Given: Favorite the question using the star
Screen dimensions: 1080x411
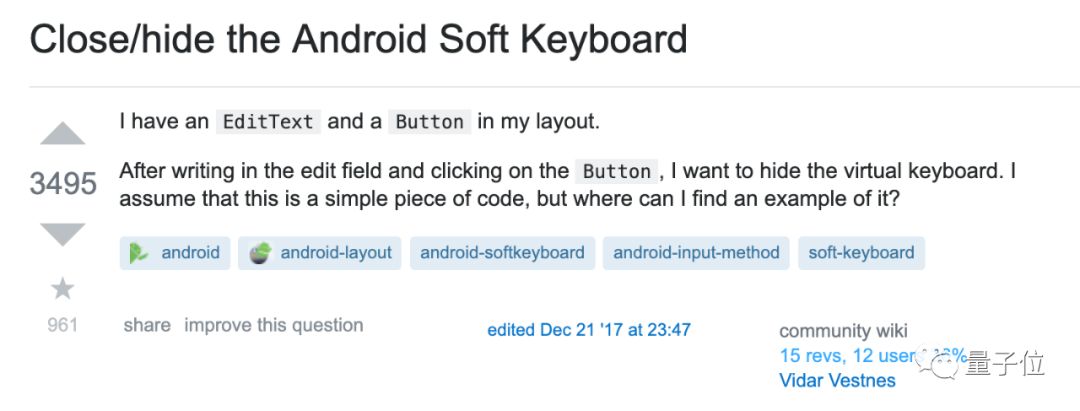Looking at the screenshot, I should [x=62, y=289].
